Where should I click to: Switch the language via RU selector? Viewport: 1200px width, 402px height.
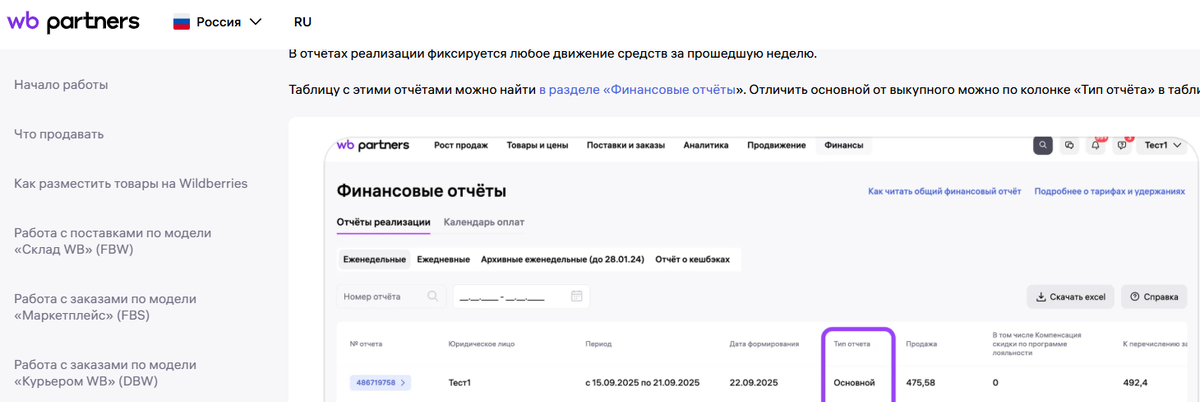(303, 21)
